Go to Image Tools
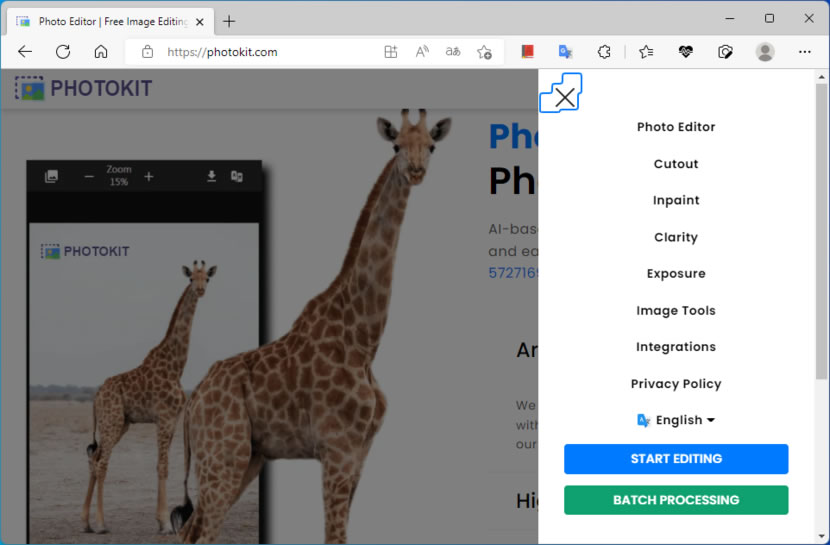This screenshot has height=545, width=830. tap(676, 311)
